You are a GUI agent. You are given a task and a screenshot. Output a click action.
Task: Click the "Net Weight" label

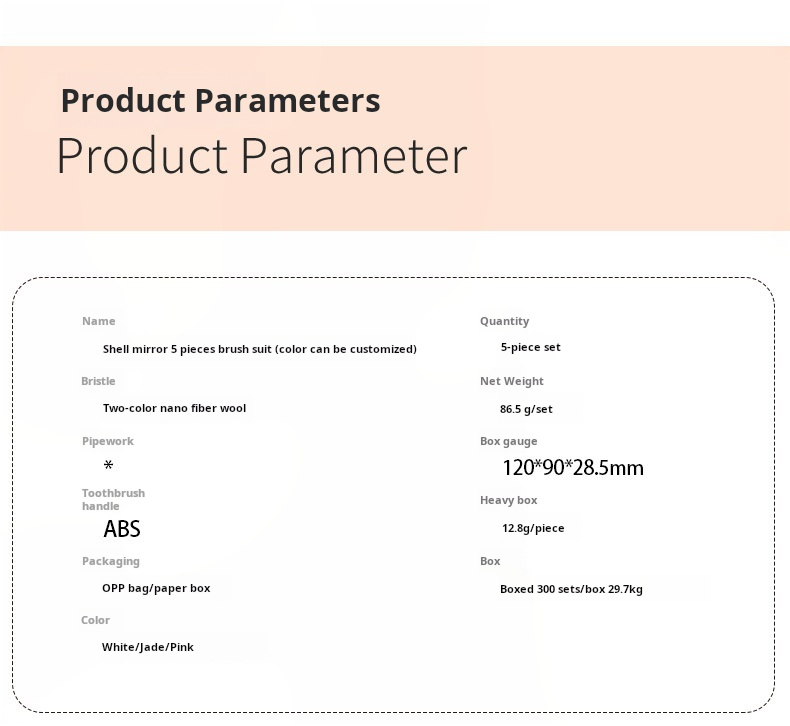coord(511,381)
